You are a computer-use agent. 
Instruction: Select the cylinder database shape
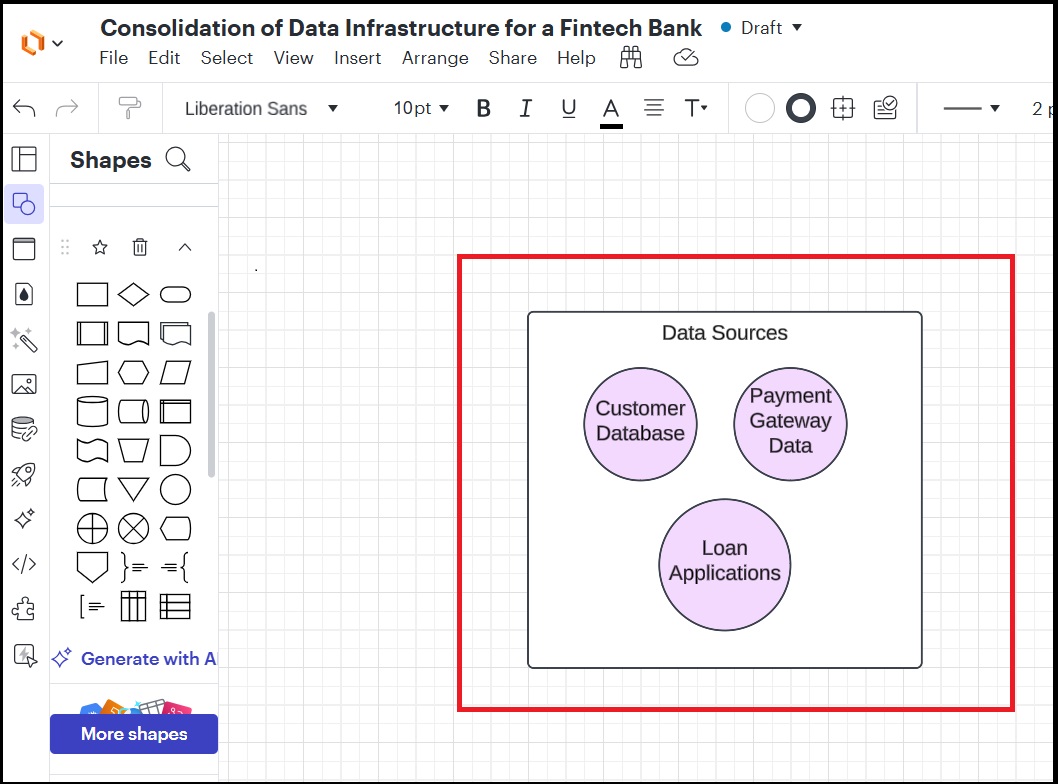[x=92, y=411]
